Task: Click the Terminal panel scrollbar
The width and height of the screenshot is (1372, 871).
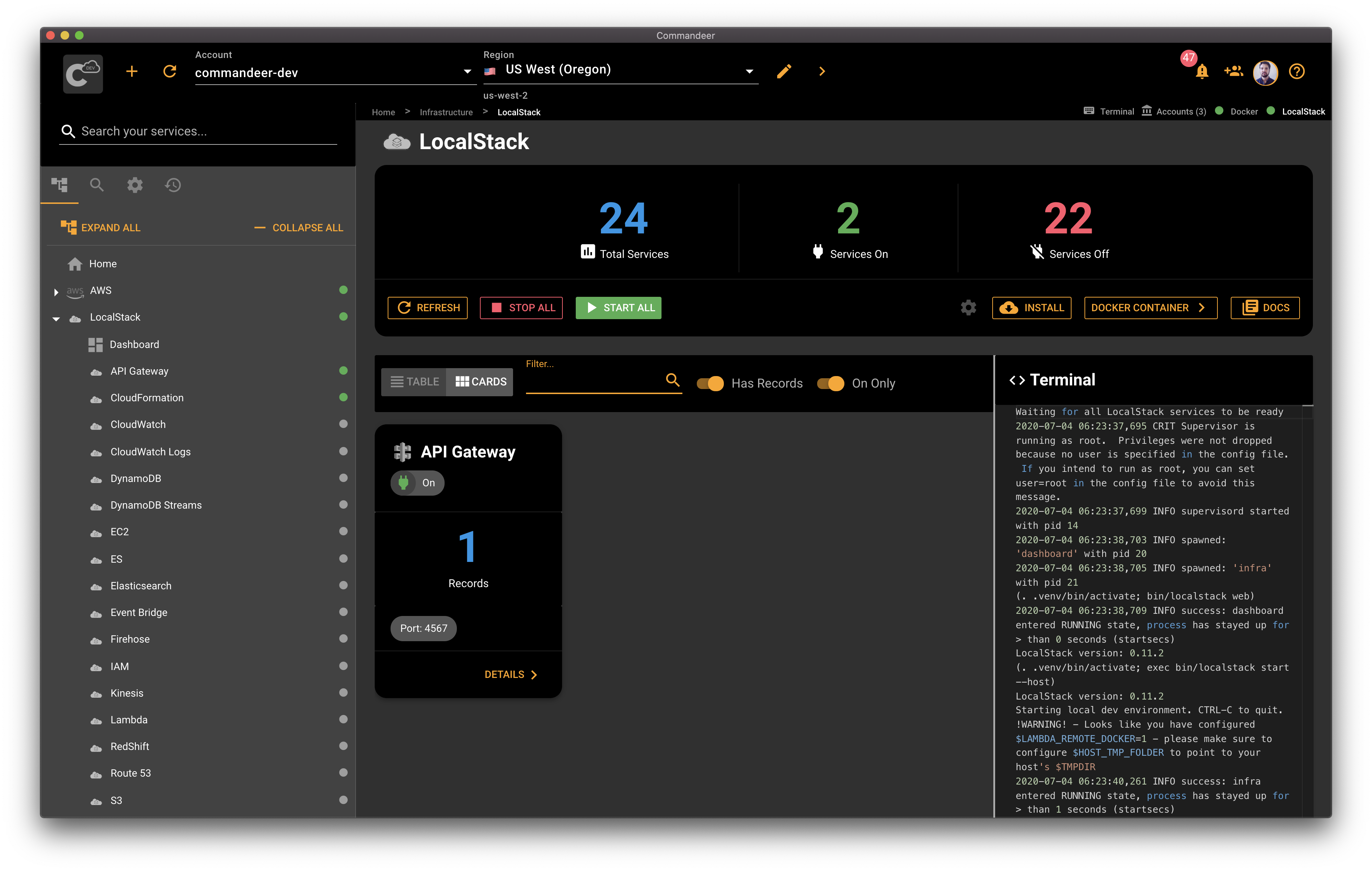Action: [1308, 611]
